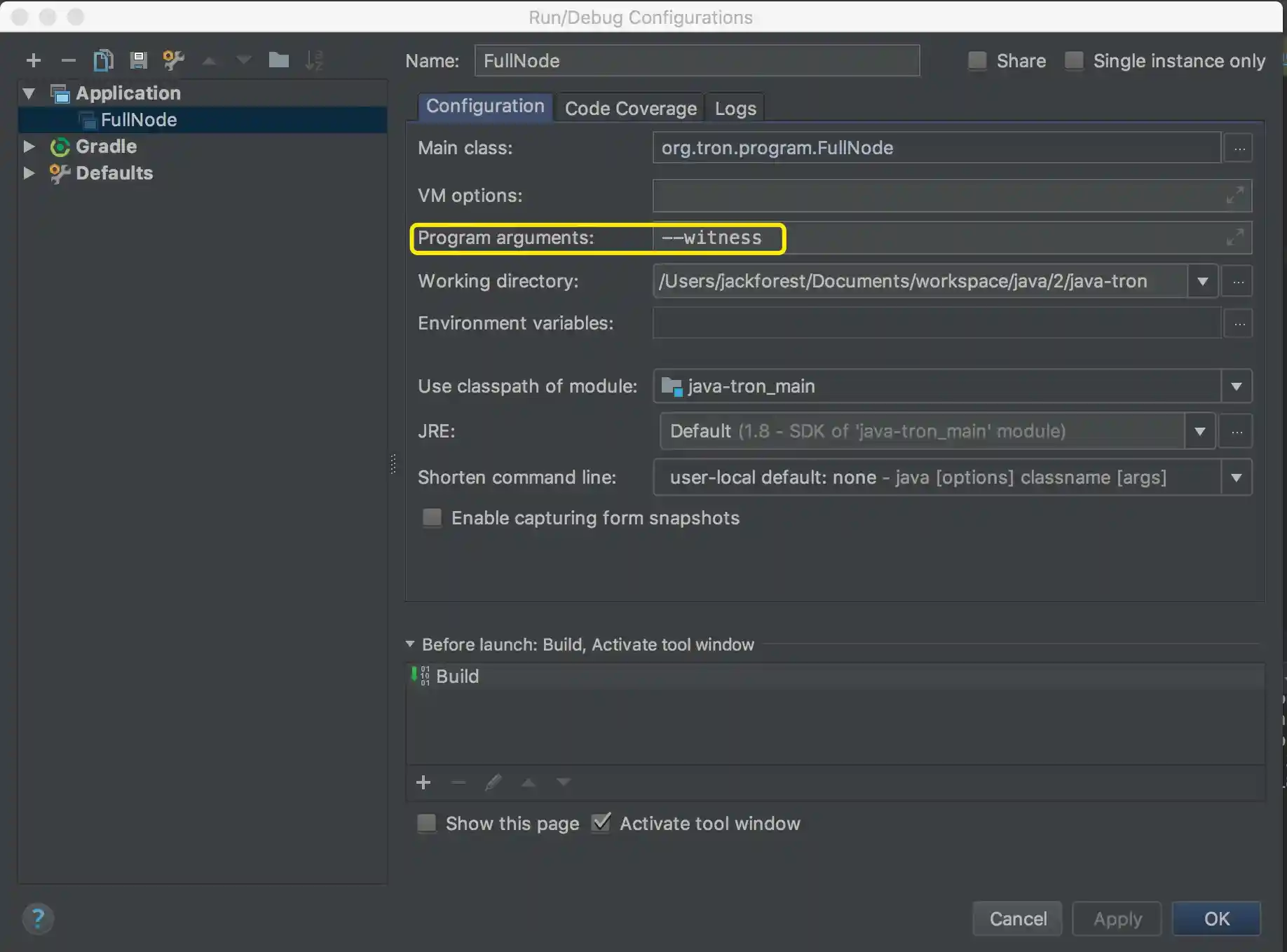
Task: Enable the Share checkbox
Action: click(977, 61)
